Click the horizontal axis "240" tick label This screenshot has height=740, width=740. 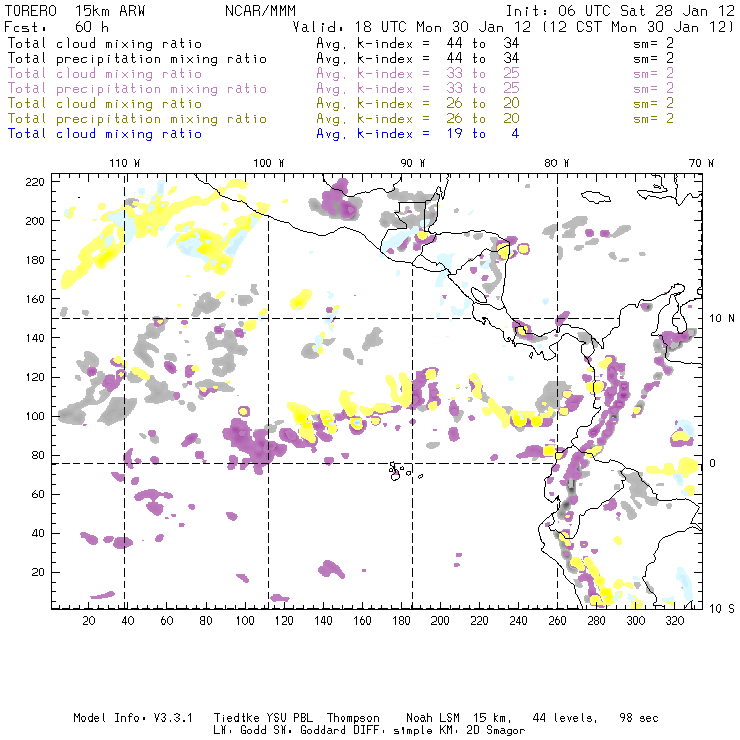(518, 621)
